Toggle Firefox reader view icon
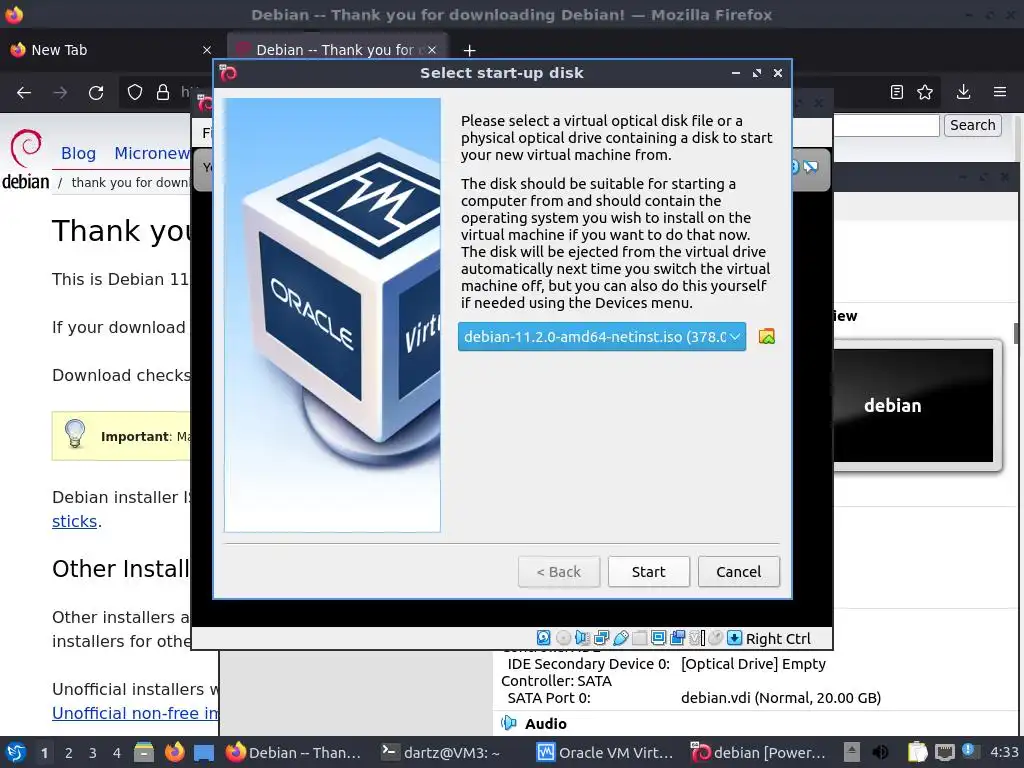1024x768 pixels. click(x=897, y=92)
